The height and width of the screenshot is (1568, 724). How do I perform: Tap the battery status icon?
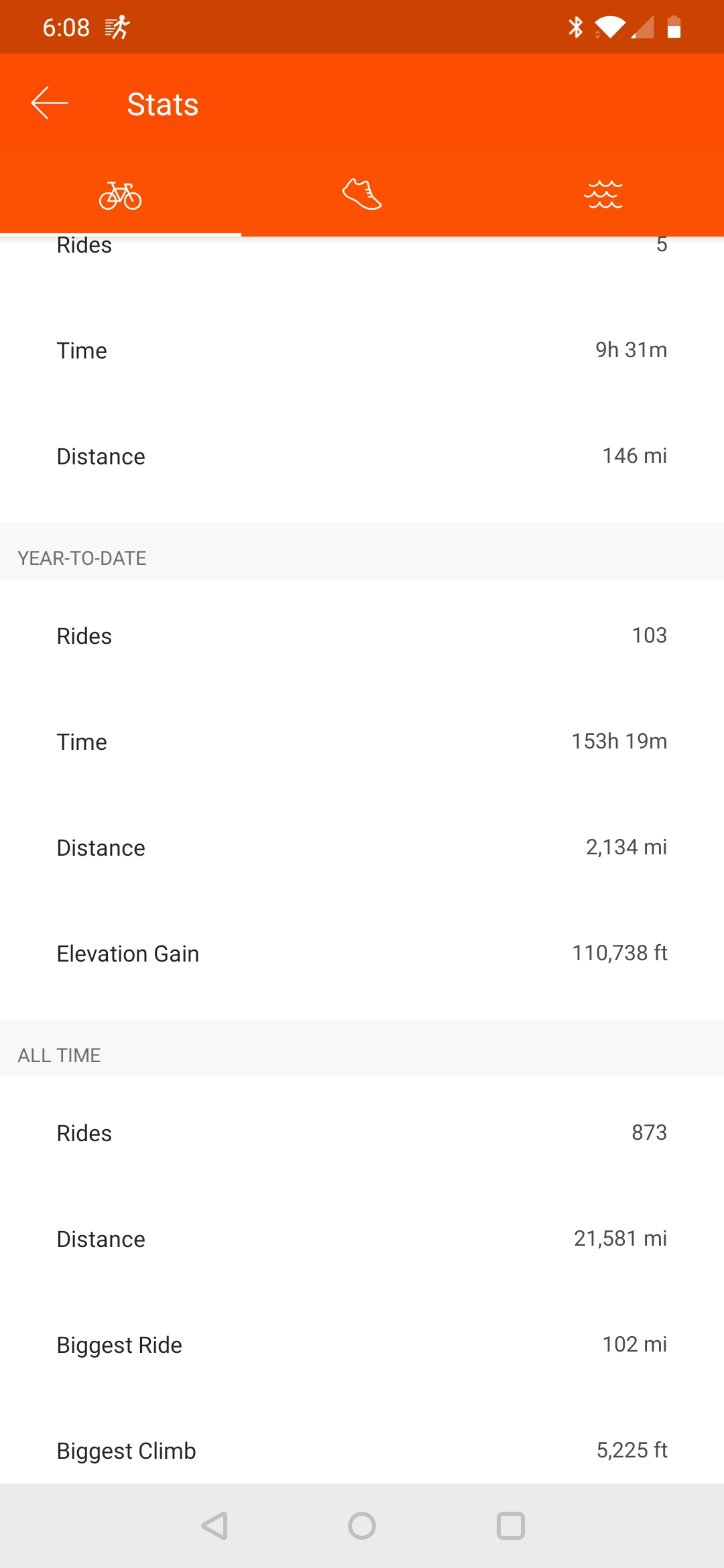point(674,27)
